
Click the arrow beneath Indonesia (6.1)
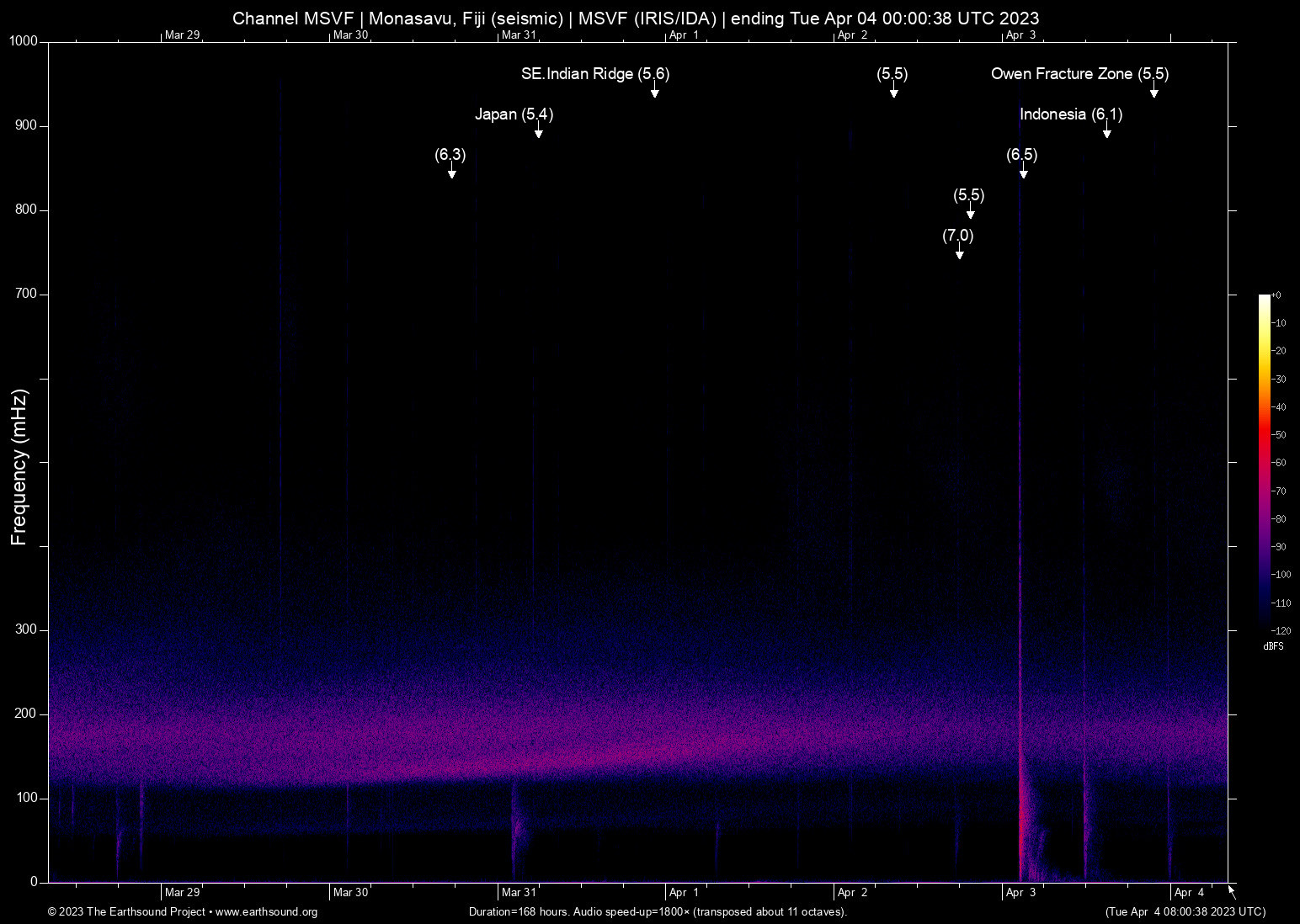[1106, 131]
